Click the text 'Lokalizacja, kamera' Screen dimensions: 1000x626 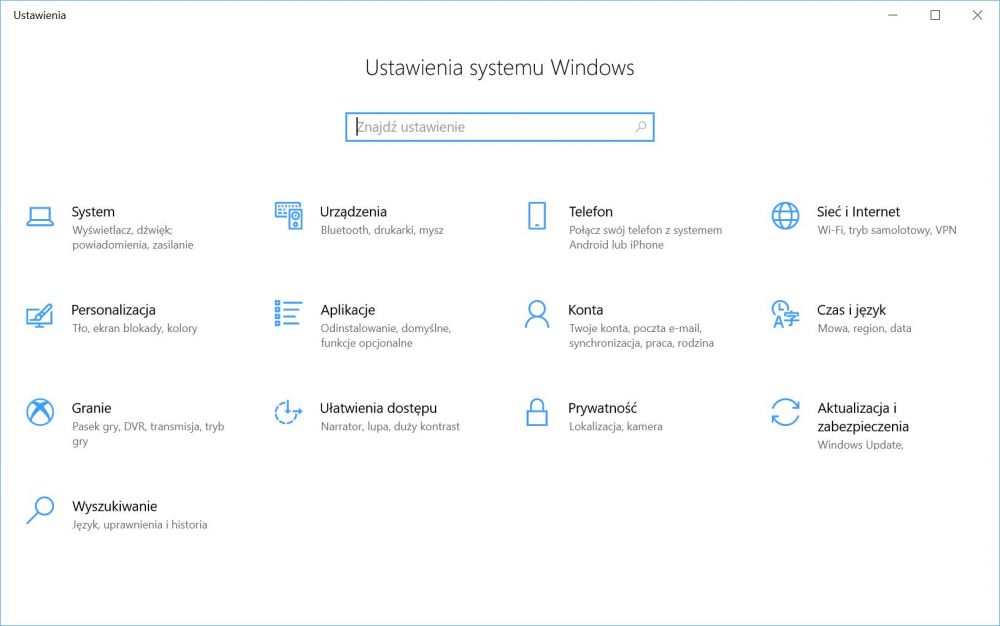point(615,426)
